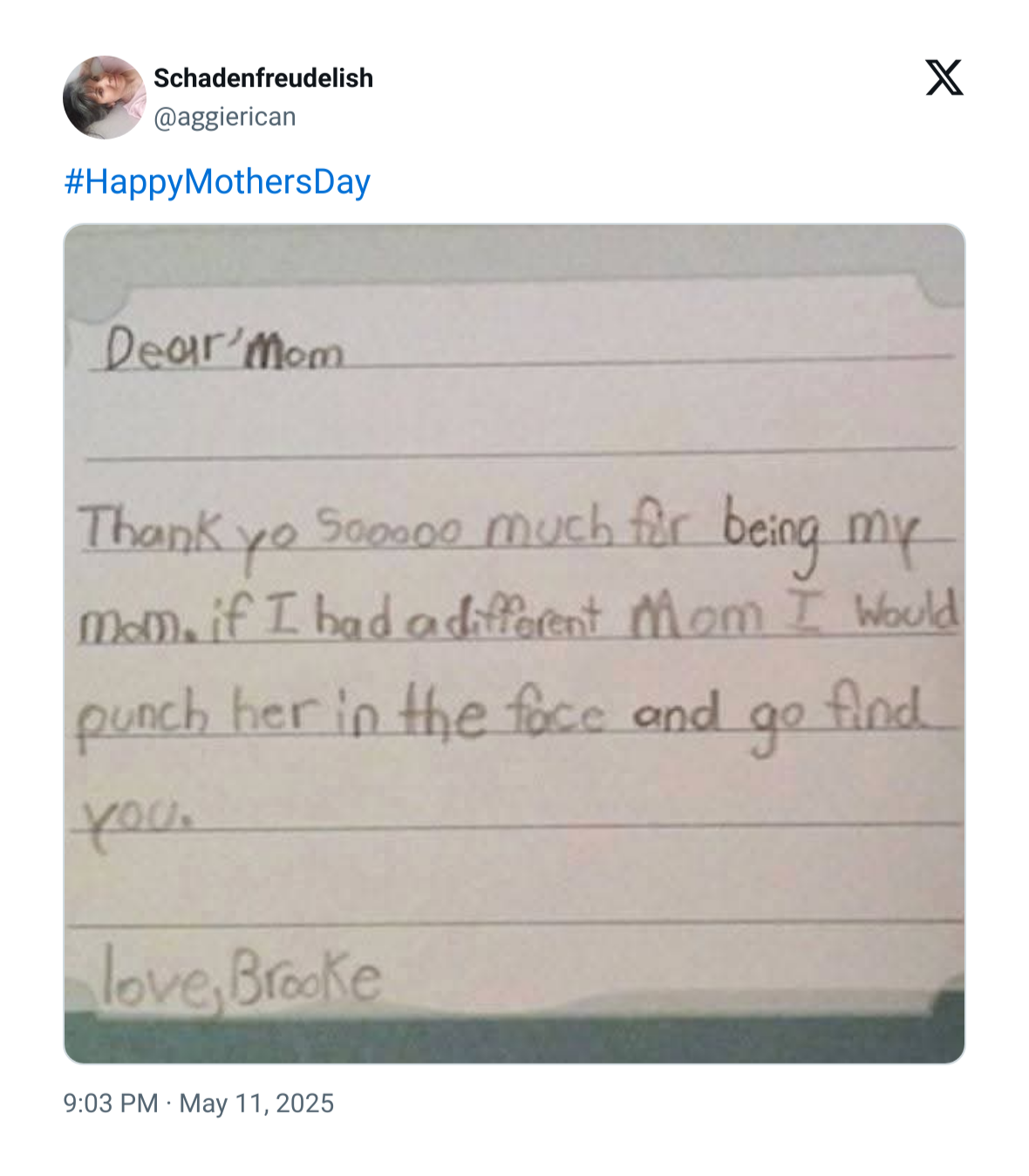Open the 9:03 PM timestamp link
1029x1176 pixels.
[x=111, y=1103]
